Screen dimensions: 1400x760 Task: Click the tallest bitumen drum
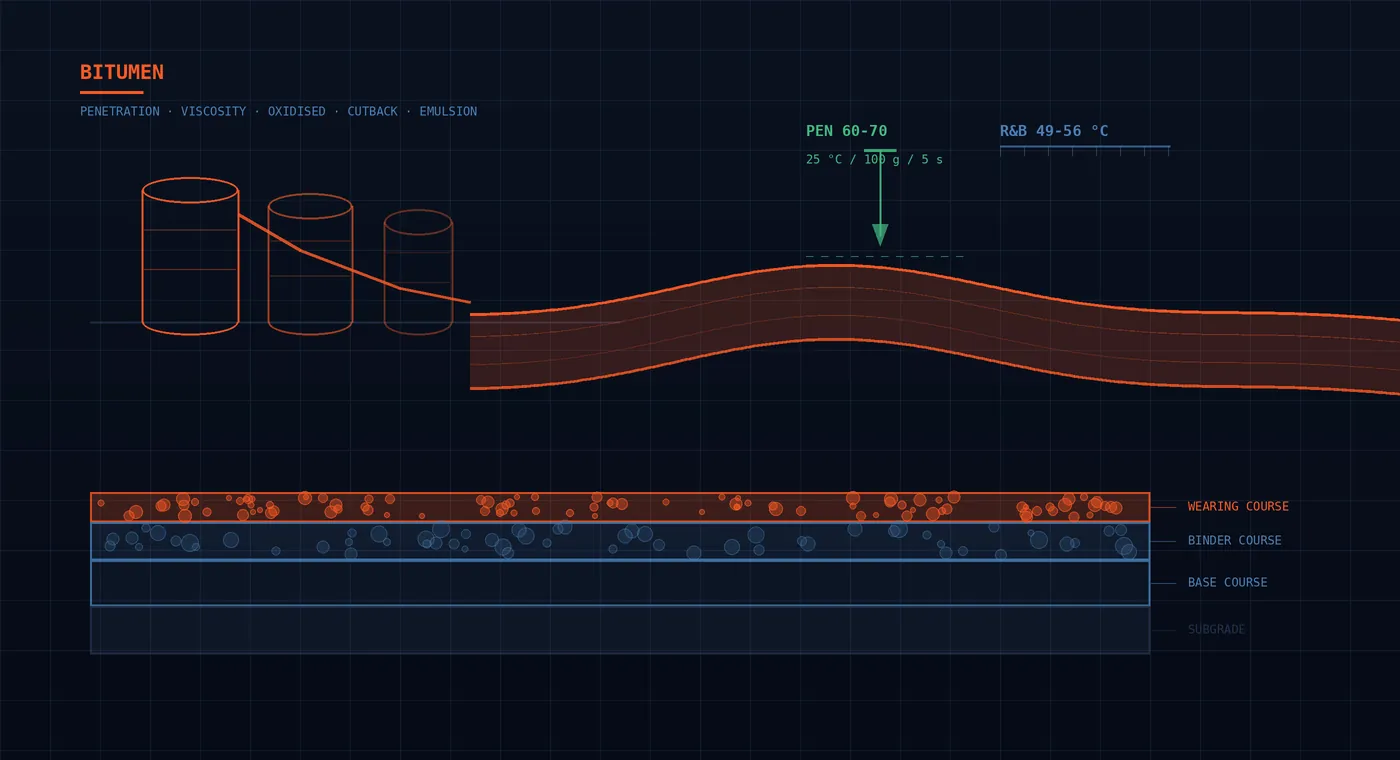pos(190,256)
